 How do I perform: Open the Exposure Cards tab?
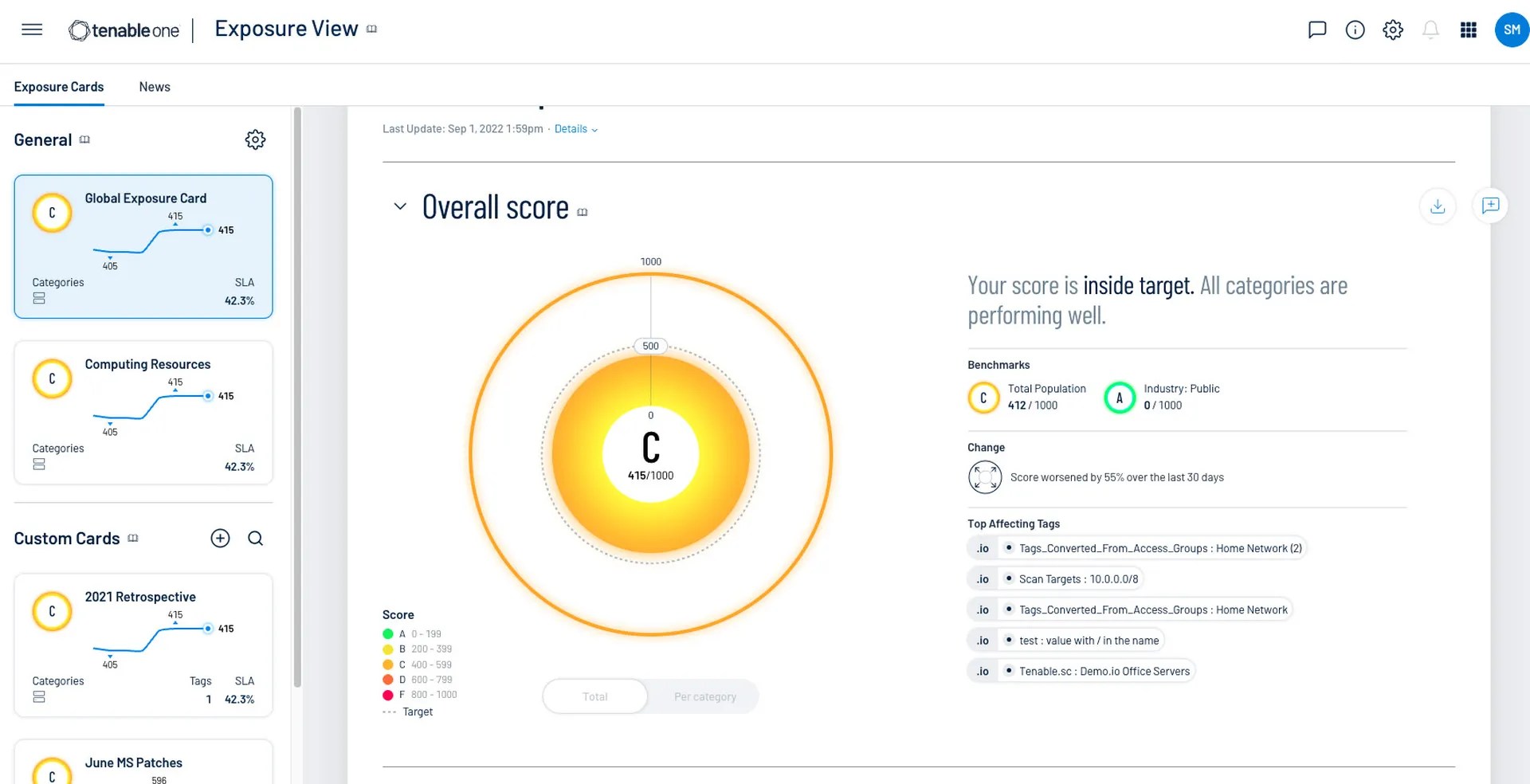(x=58, y=87)
